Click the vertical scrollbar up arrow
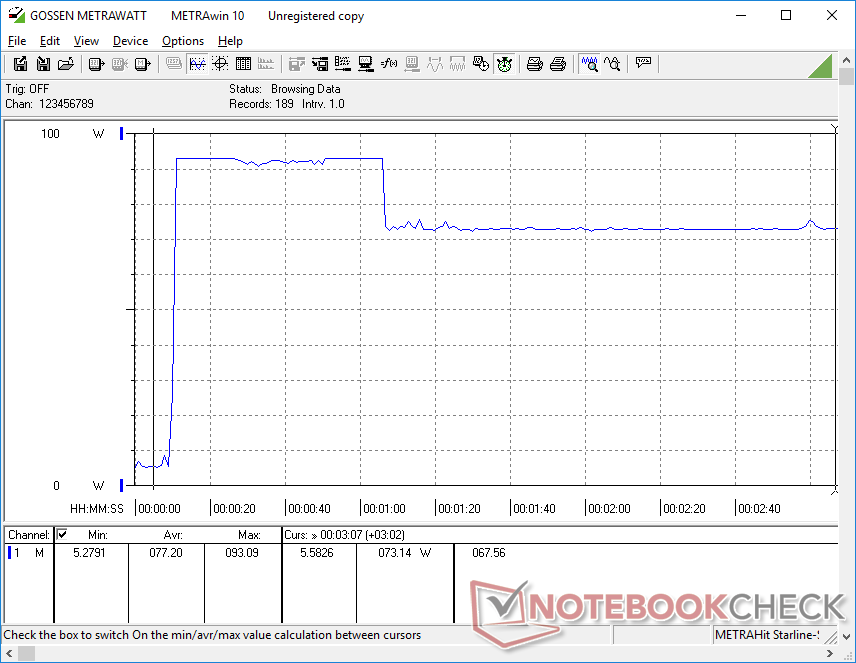The image size is (856, 663). (847, 60)
